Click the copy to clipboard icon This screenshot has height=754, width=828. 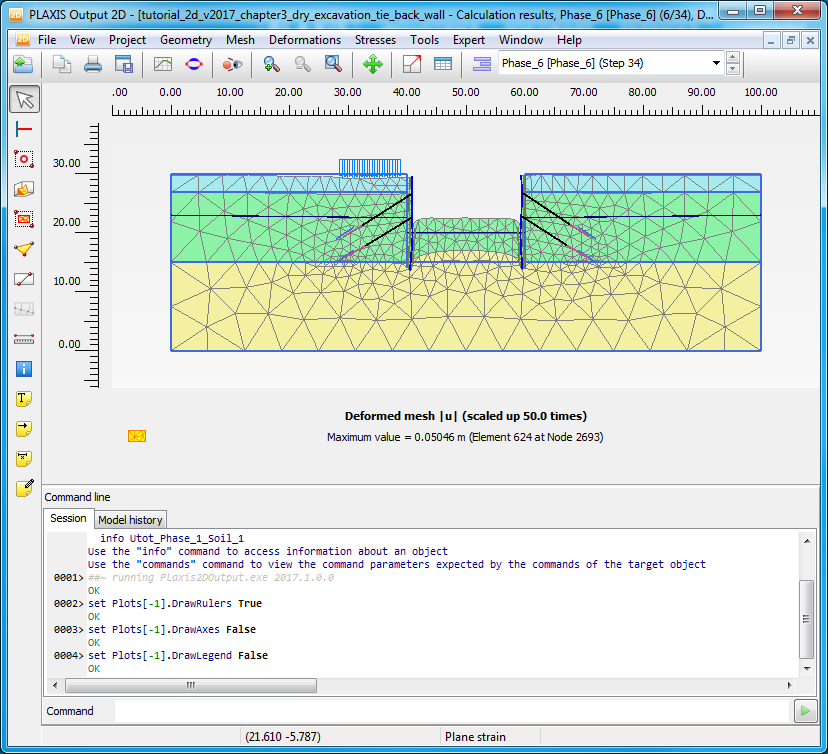62,64
